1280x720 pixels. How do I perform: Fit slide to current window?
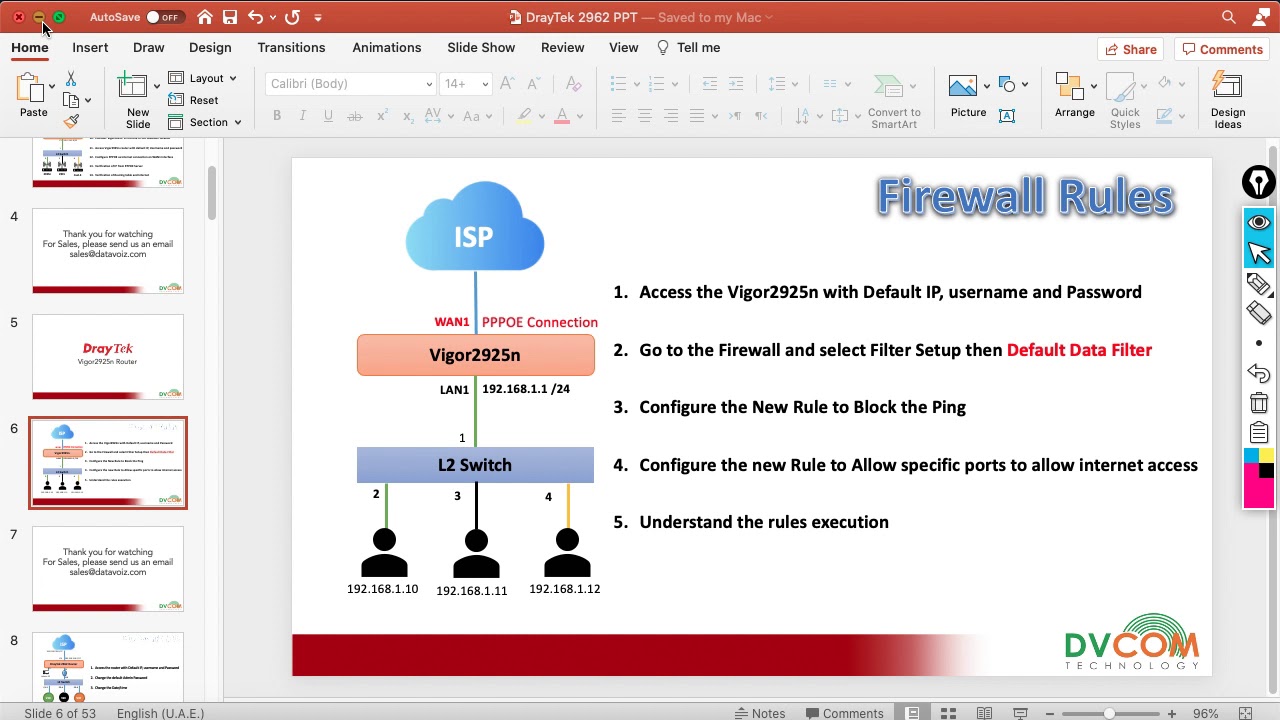pos(1245,713)
